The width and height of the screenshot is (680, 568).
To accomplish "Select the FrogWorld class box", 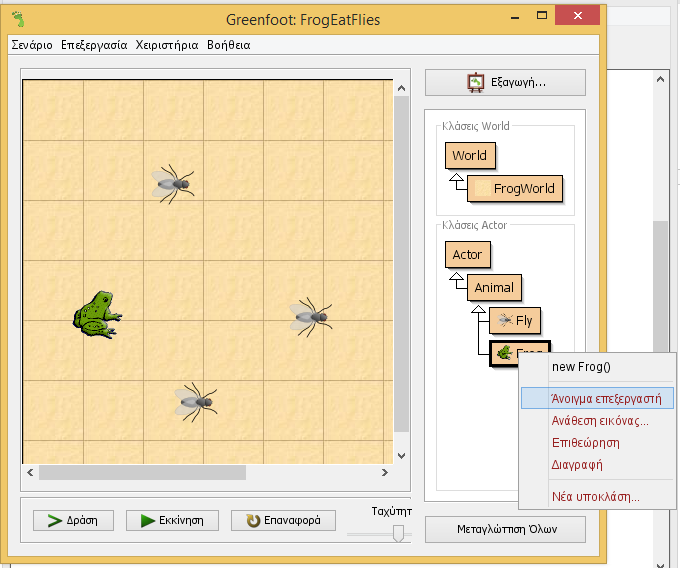I will [515, 189].
